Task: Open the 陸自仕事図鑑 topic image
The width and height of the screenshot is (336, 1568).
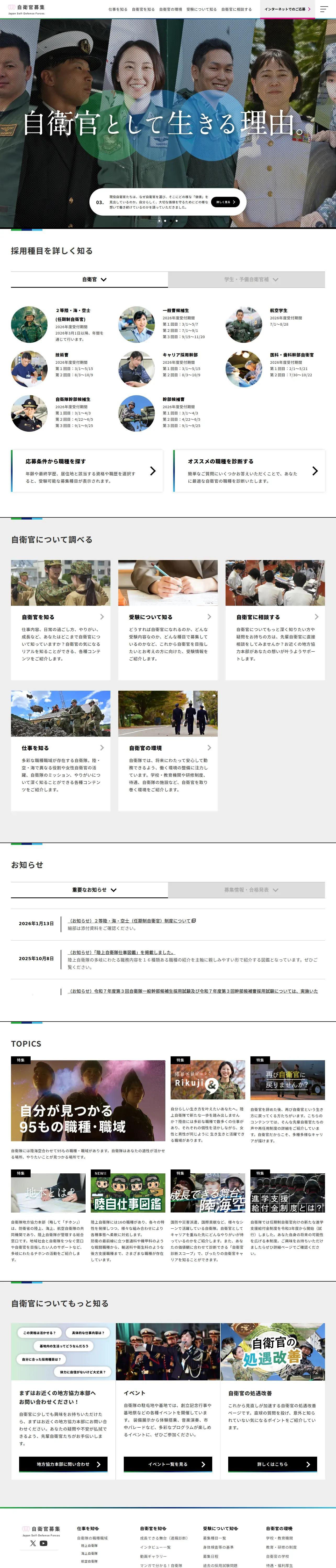Action: point(128,1193)
